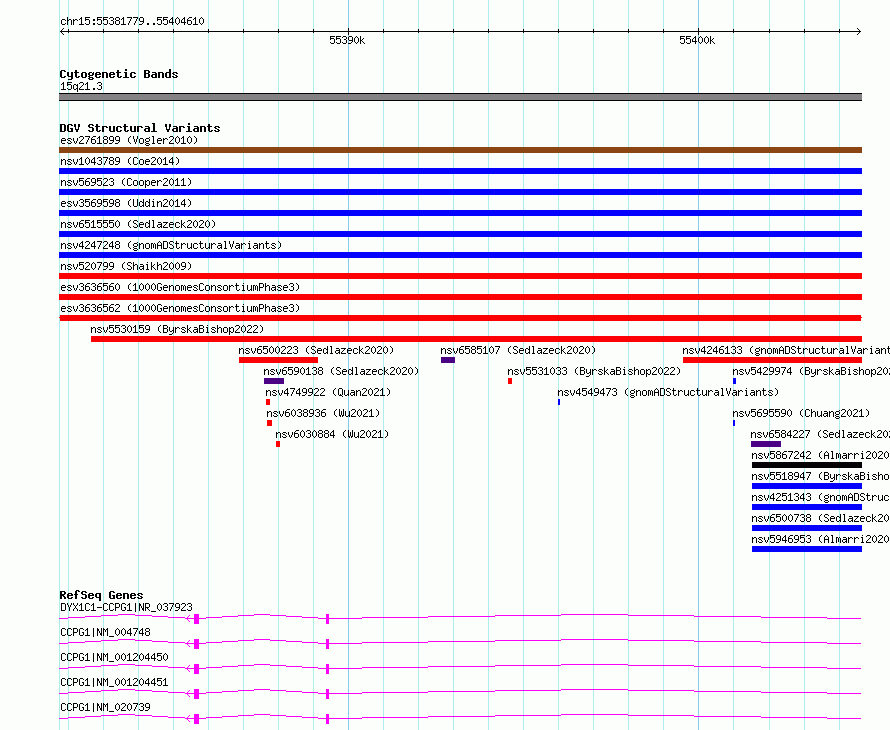Image resolution: width=890 pixels, height=730 pixels.
Task: Select DYX1C1-CCPG1|NR_037923 gene label
Action: 126,607
